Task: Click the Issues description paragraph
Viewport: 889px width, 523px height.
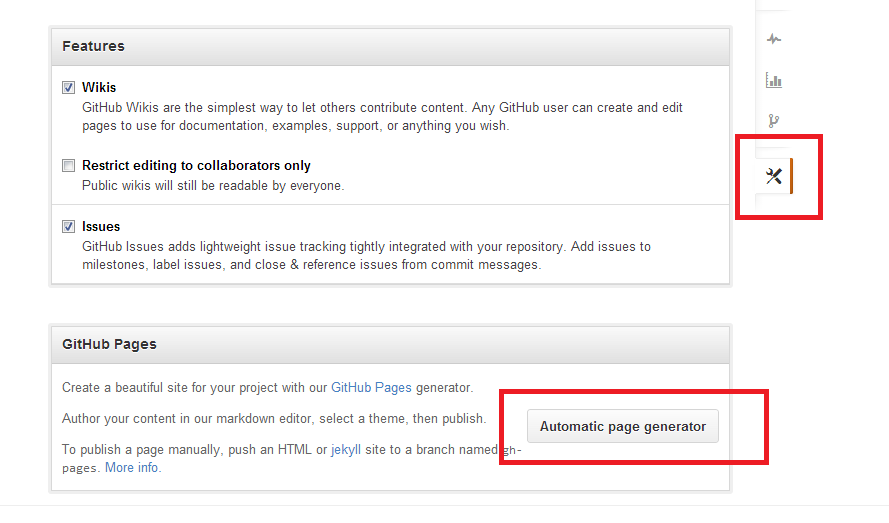Action: [366, 255]
